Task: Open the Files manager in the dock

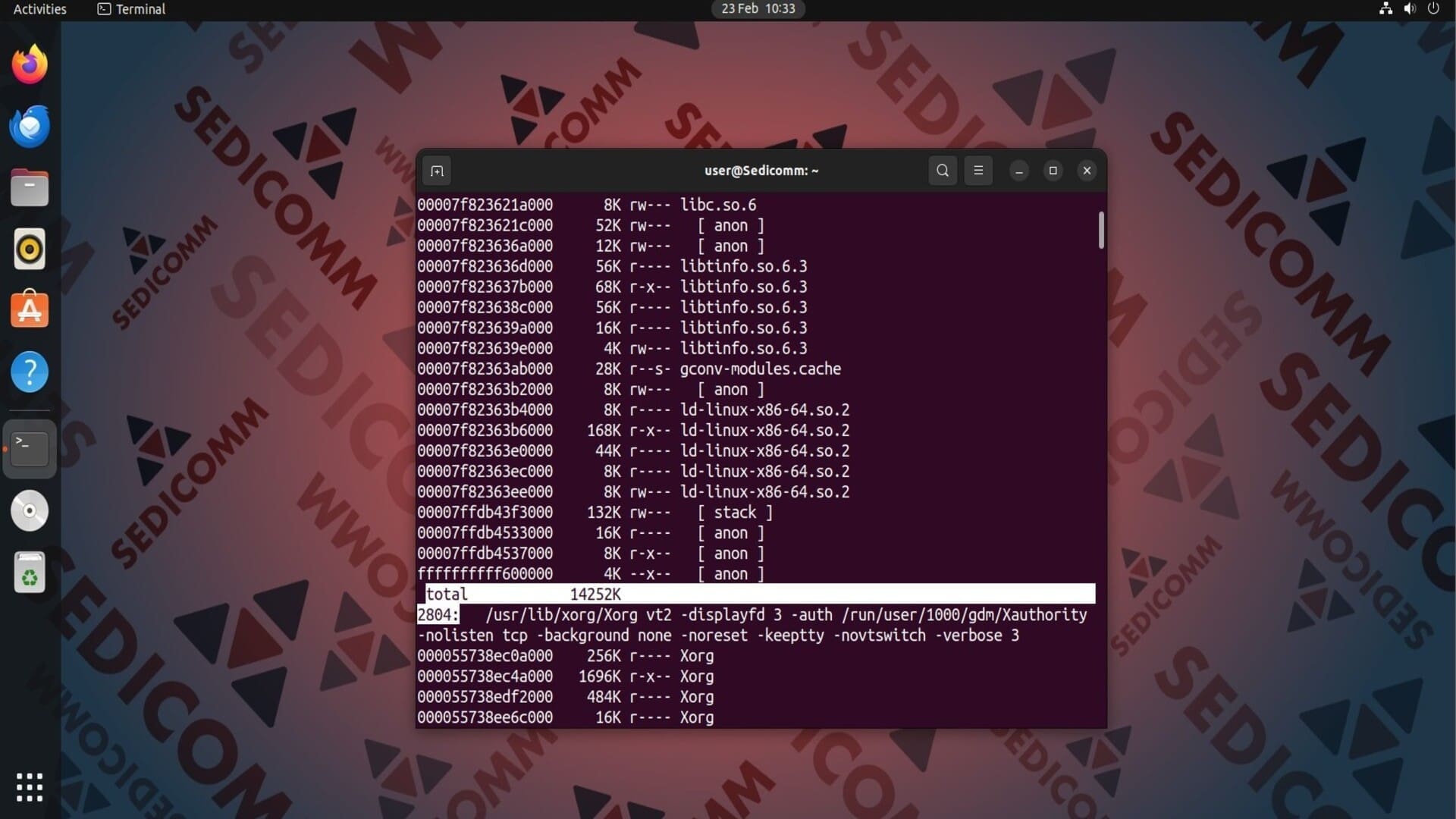Action: (x=30, y=188)
